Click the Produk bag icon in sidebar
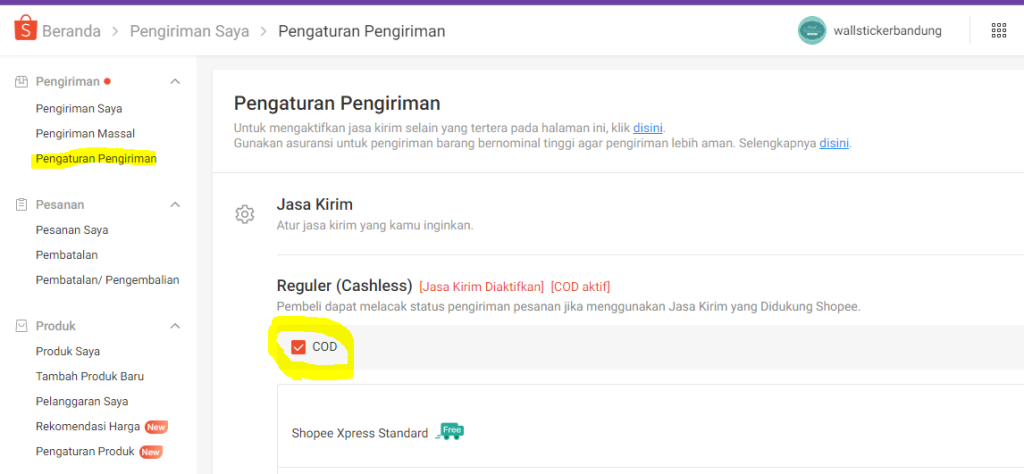Screen dimensions: 1024x474 (x=21, y=326)
